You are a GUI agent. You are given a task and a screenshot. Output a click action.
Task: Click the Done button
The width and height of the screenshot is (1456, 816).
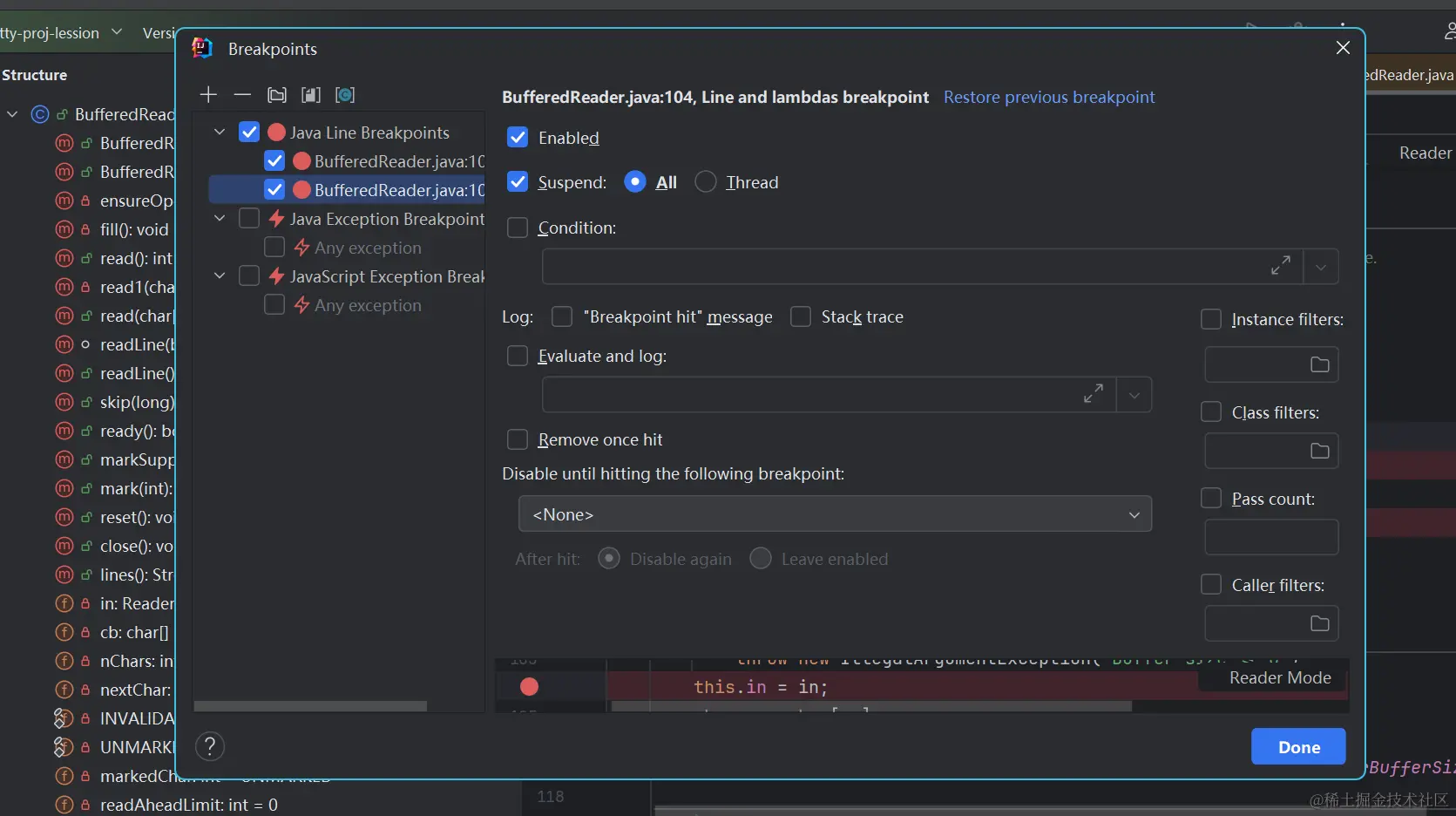point(1298,746)
